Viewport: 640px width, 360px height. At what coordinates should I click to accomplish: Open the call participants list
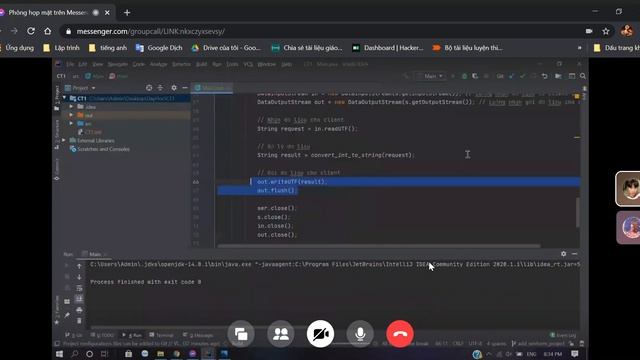[280, 334]
